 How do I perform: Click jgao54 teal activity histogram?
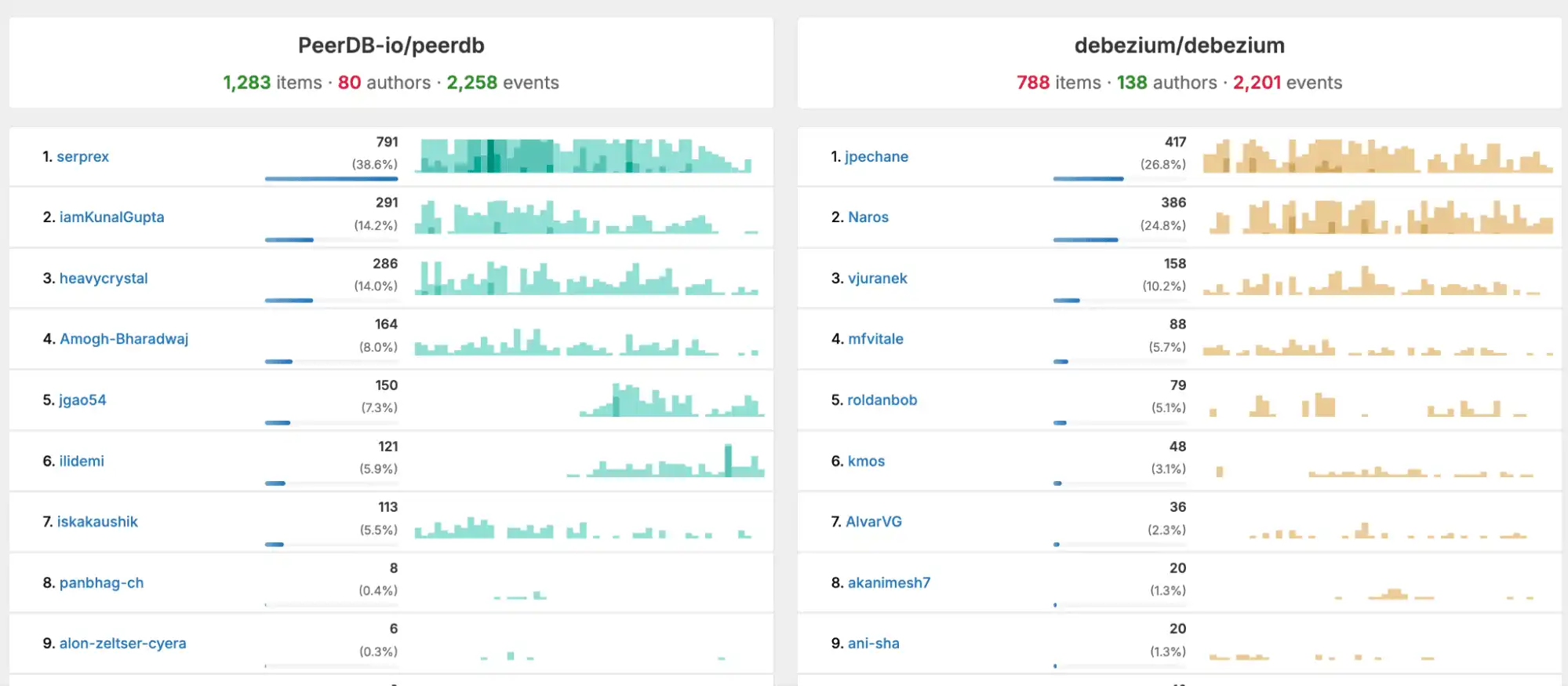[671, 400]
